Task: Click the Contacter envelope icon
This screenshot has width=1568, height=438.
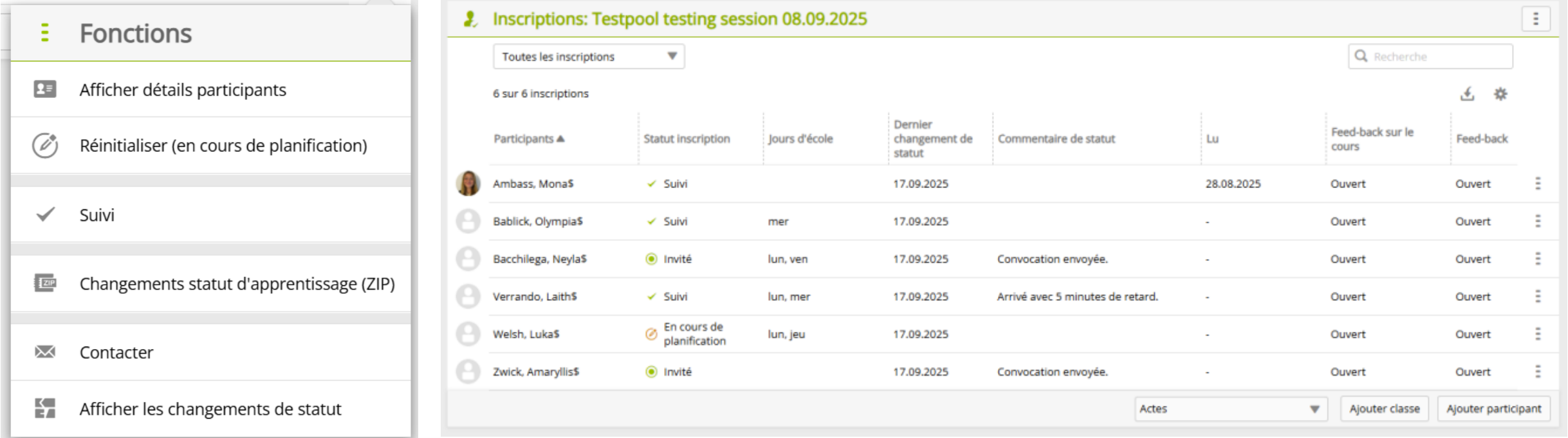Action: (x=45, y=352)
